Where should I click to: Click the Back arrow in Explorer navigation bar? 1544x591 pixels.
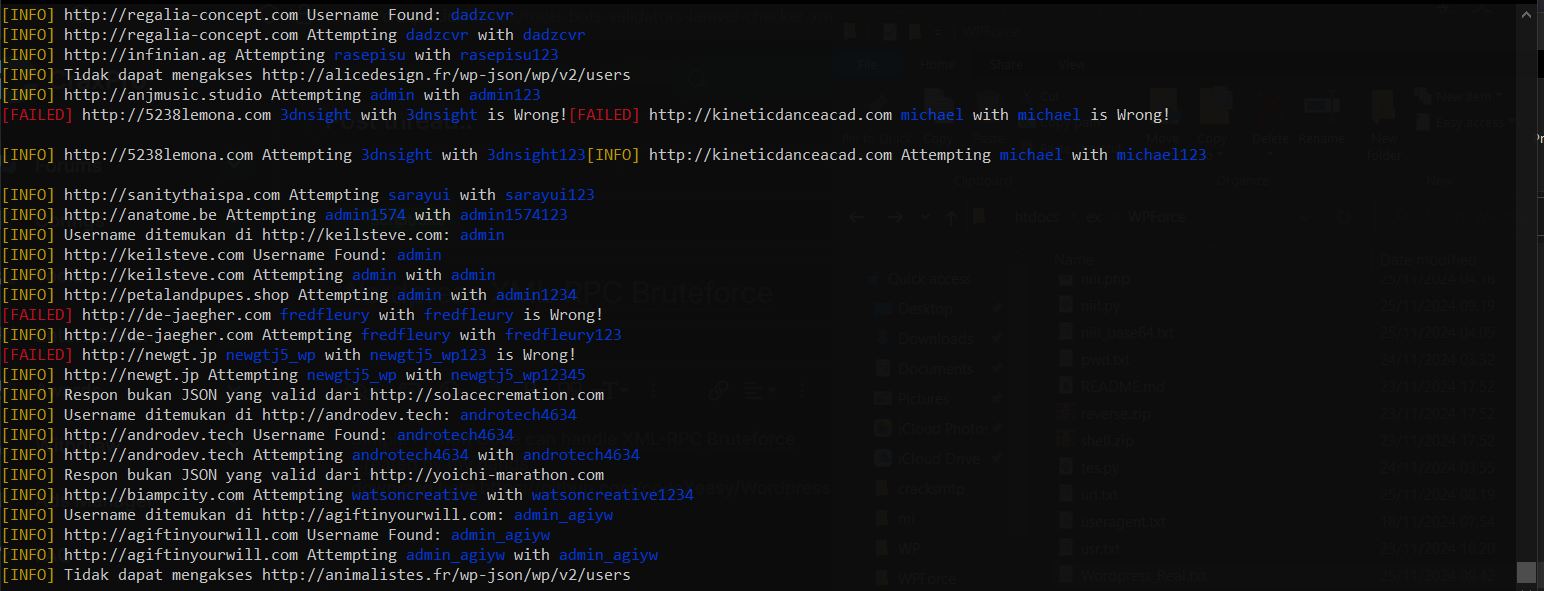[x=857, y=217]
